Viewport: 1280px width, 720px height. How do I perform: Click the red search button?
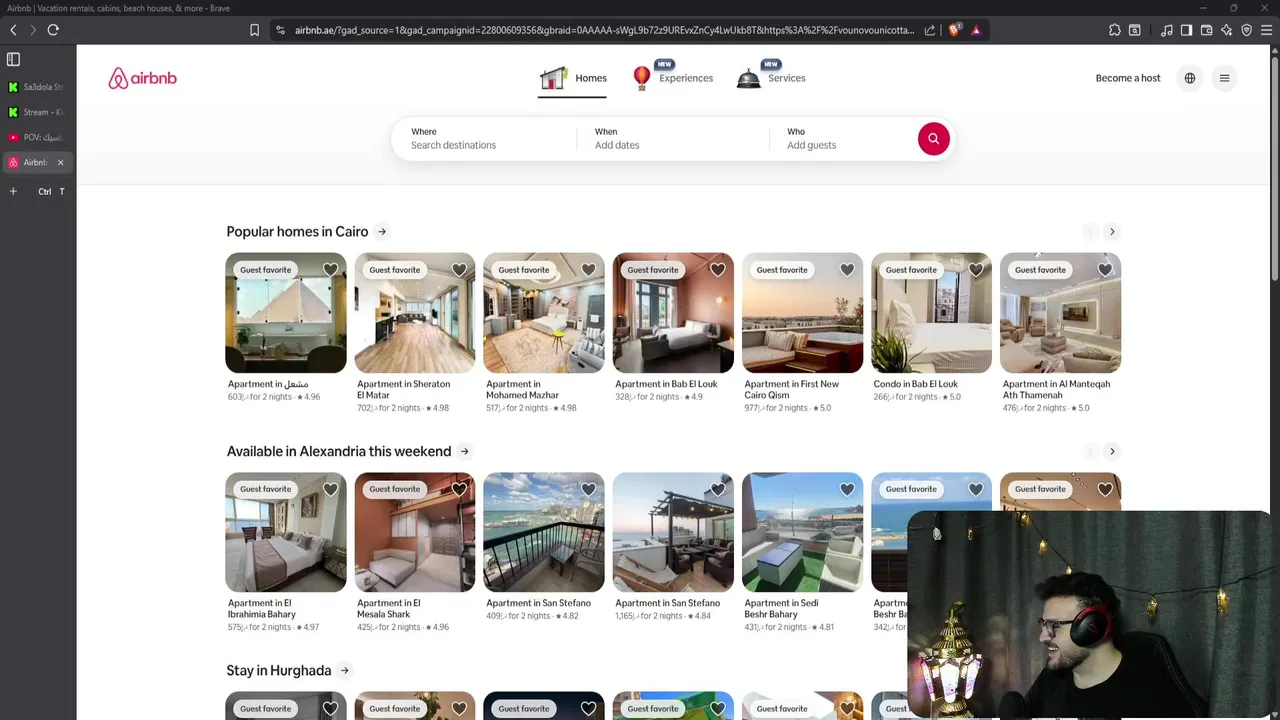[x=933, y=139]
